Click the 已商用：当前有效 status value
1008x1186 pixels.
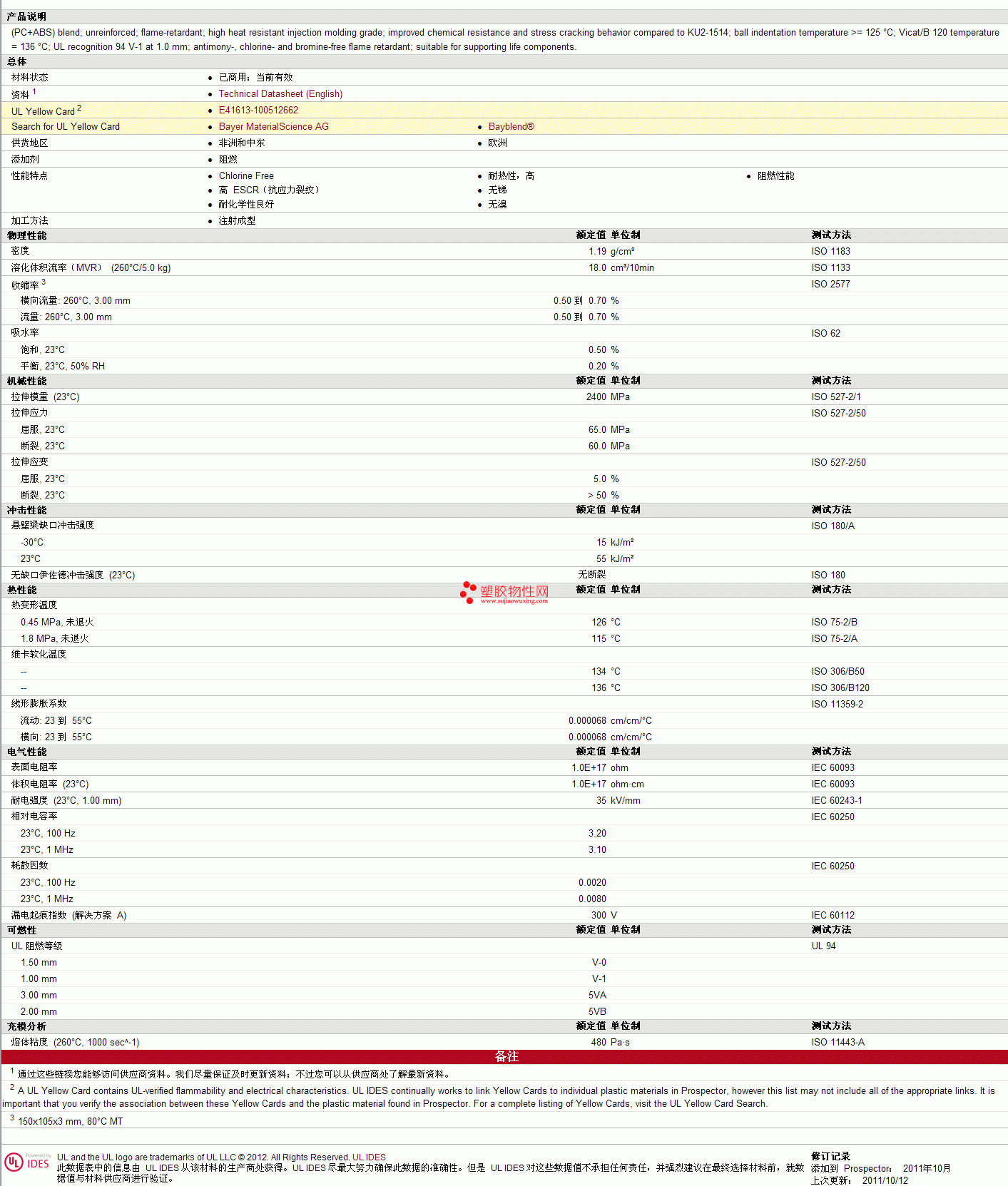pyautogui.click(x=255, y=77)
